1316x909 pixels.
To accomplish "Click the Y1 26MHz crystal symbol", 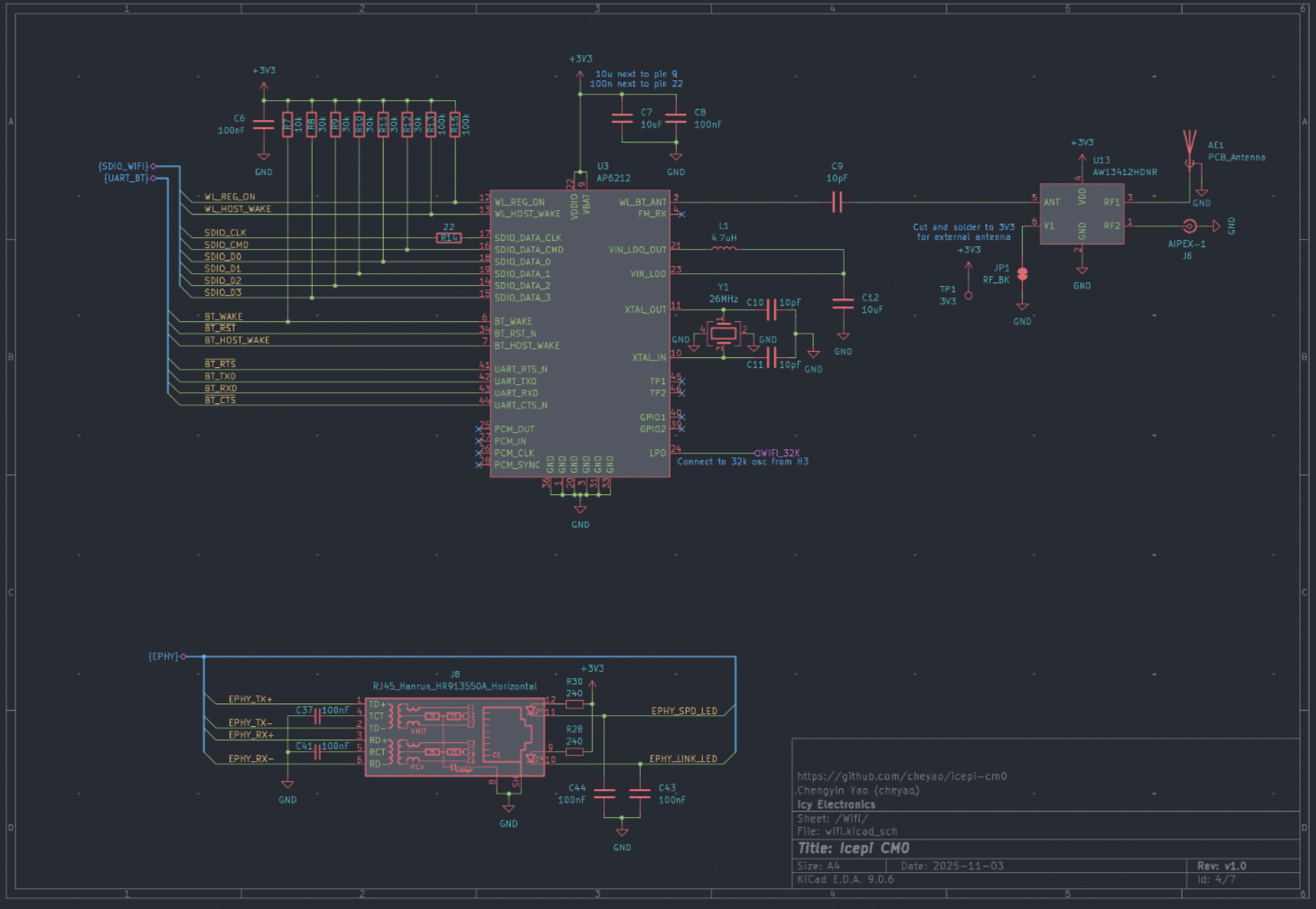I will [723, 334].
